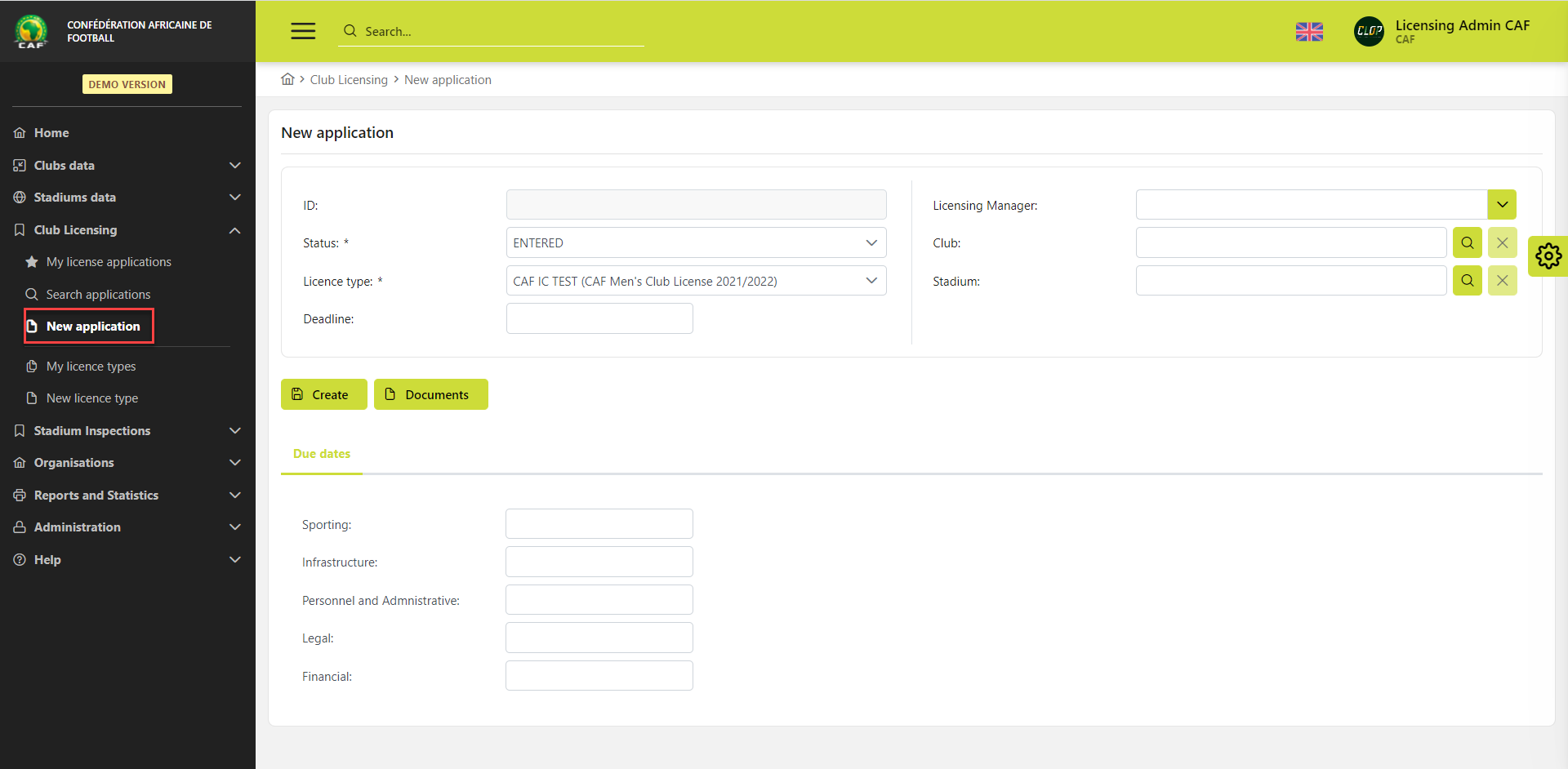Click the home breadcrumb icon
Viewport: 1568px width, 769px height.
pos(287,79)
